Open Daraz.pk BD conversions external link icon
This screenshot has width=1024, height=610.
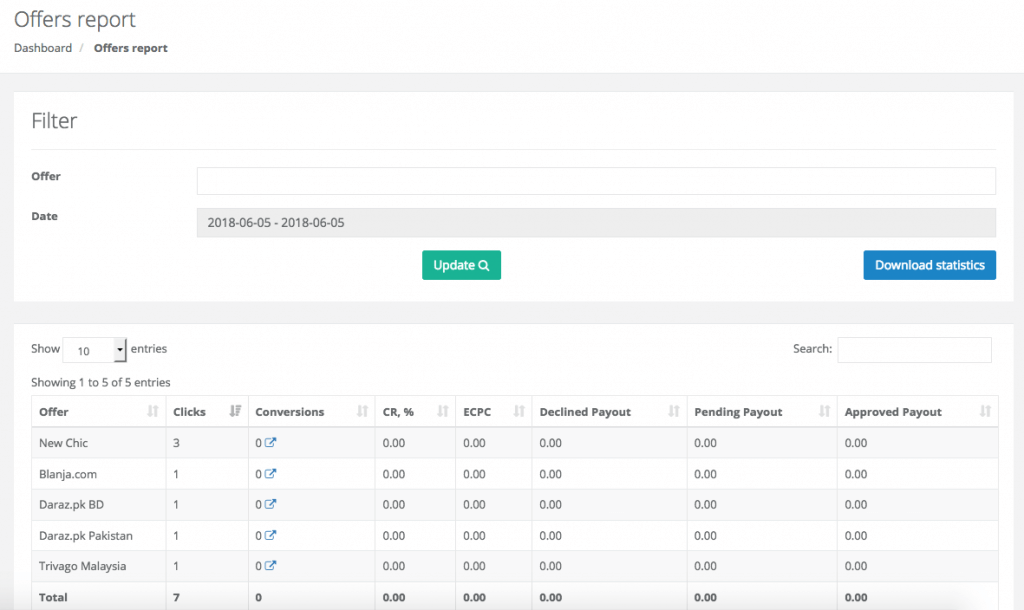(270, 505)
